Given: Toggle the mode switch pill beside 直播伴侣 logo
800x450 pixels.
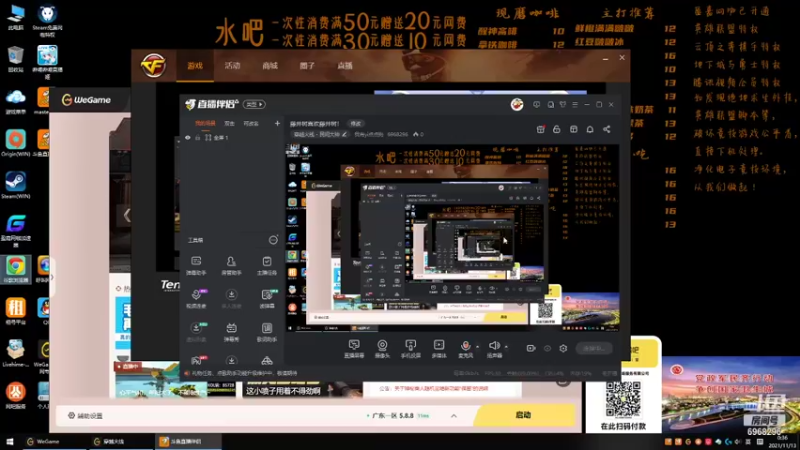Looking at the screenshot, I should tap(254, 104).
